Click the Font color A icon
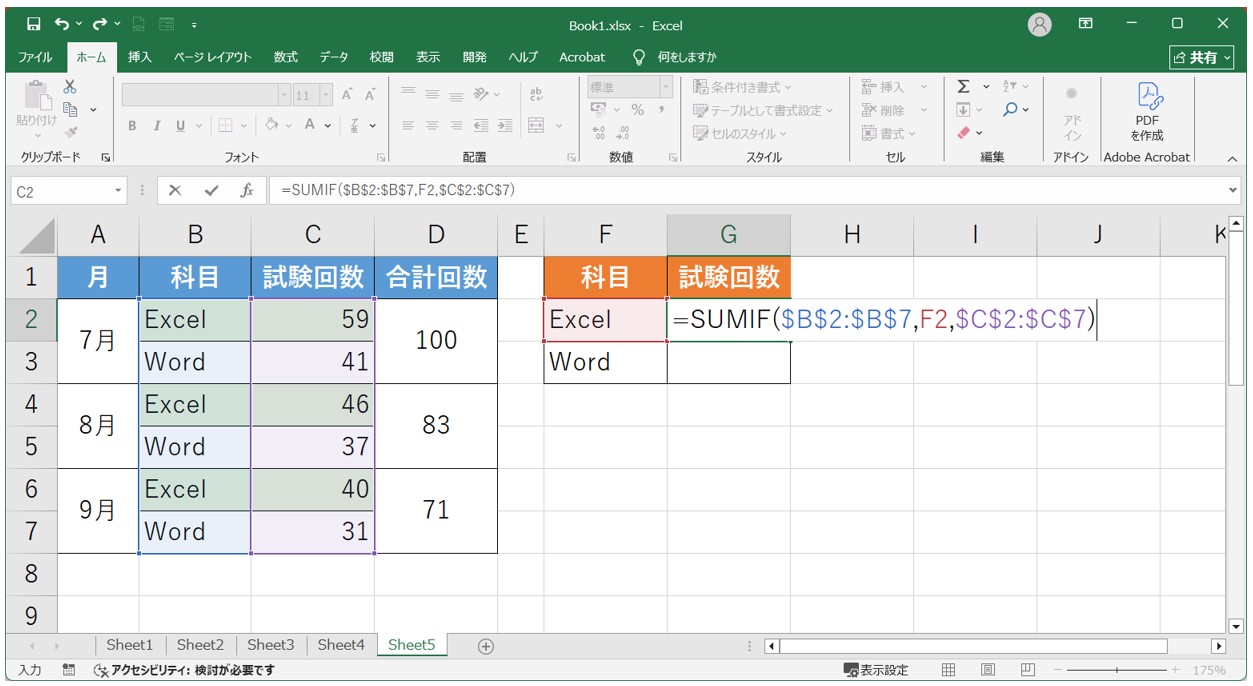 coord(310,125)
